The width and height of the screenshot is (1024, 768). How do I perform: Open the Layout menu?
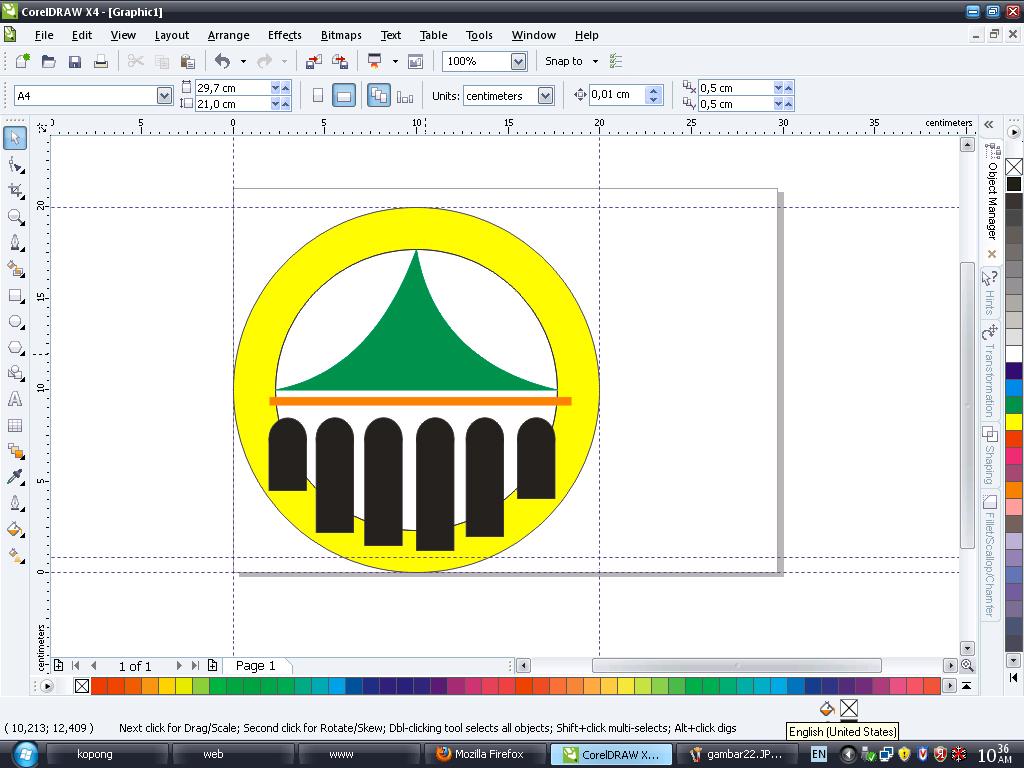[x=172, y=35]
